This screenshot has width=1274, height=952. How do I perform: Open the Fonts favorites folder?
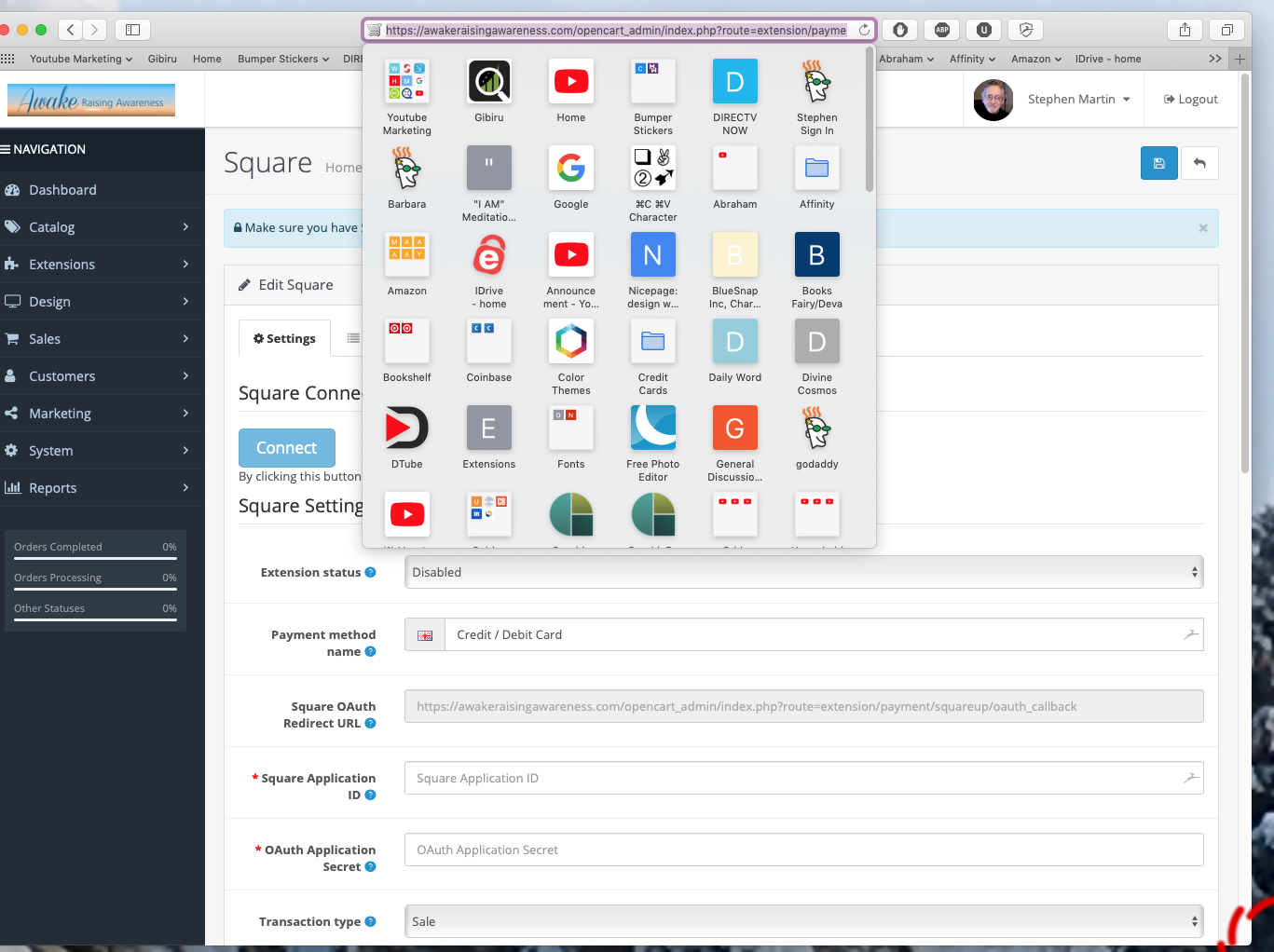571,428
